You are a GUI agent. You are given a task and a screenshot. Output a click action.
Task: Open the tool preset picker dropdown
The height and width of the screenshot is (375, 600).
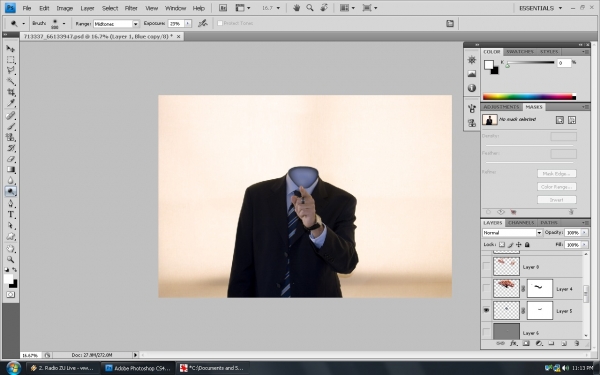click(x=23, y=24)
